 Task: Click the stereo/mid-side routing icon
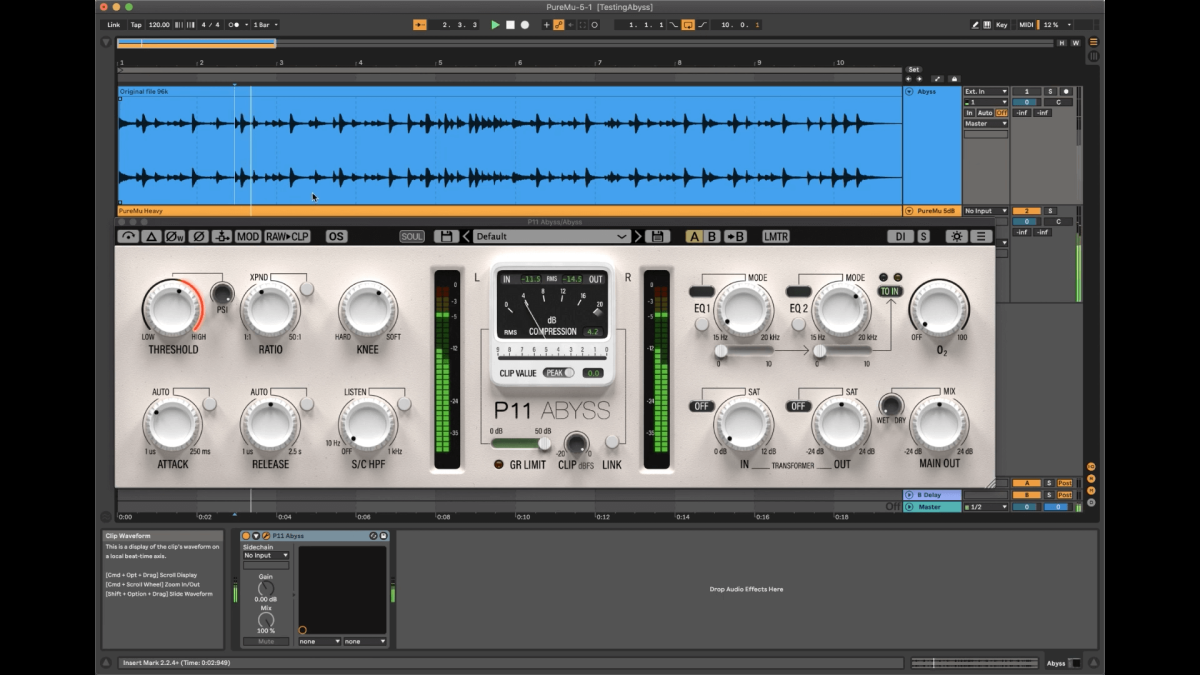222,237
